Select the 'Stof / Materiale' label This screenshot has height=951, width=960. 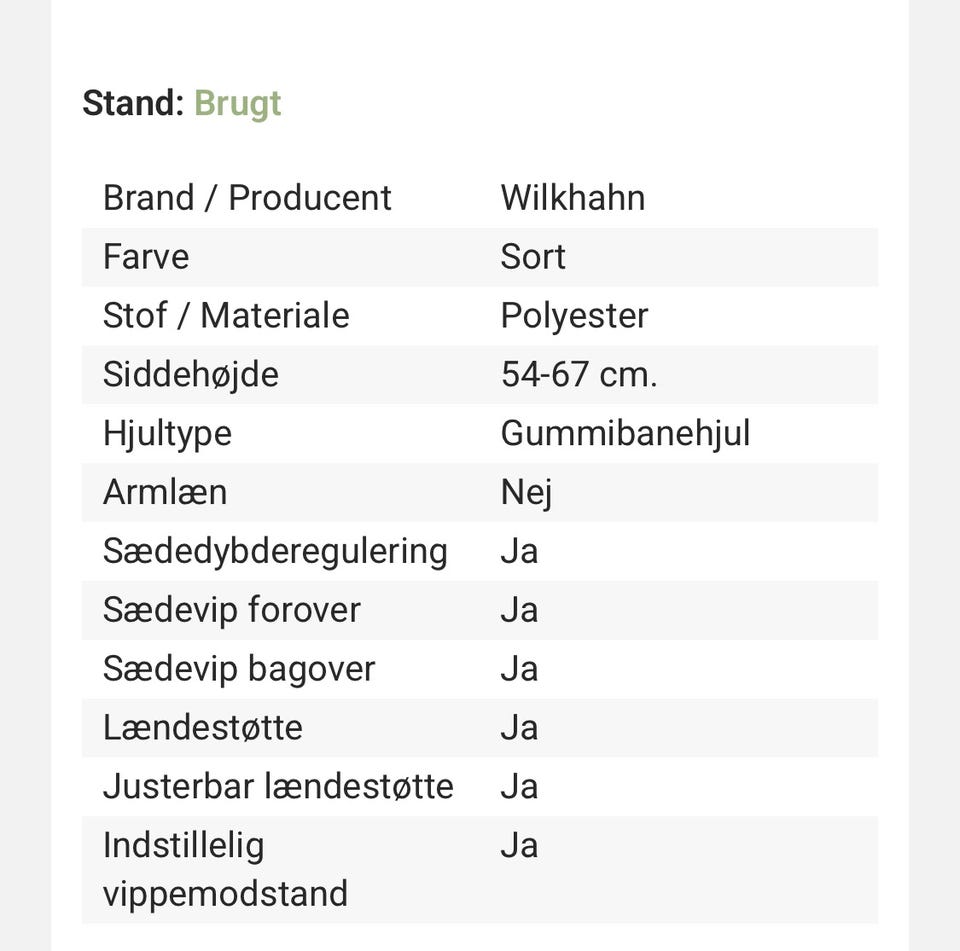coord(226,315)
